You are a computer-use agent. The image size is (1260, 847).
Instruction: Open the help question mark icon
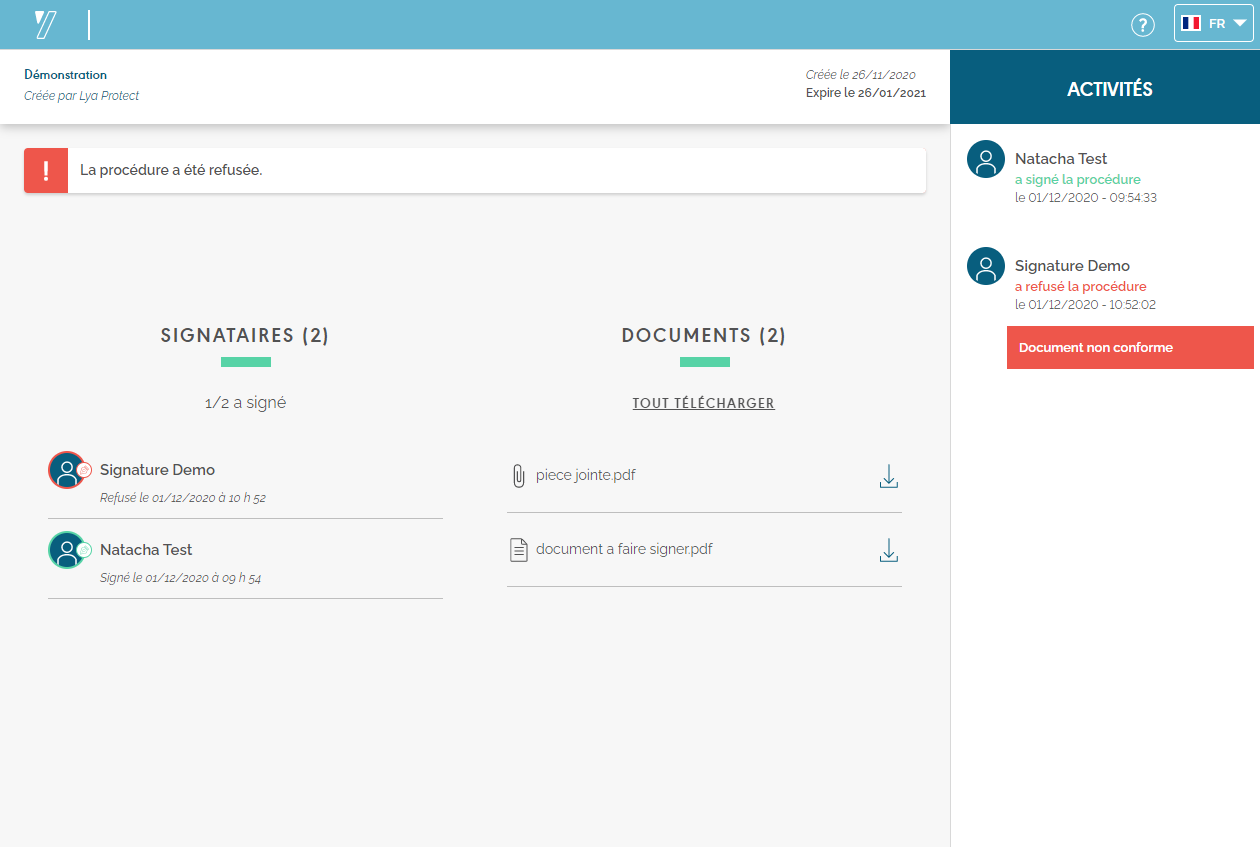pos(1142,25)
